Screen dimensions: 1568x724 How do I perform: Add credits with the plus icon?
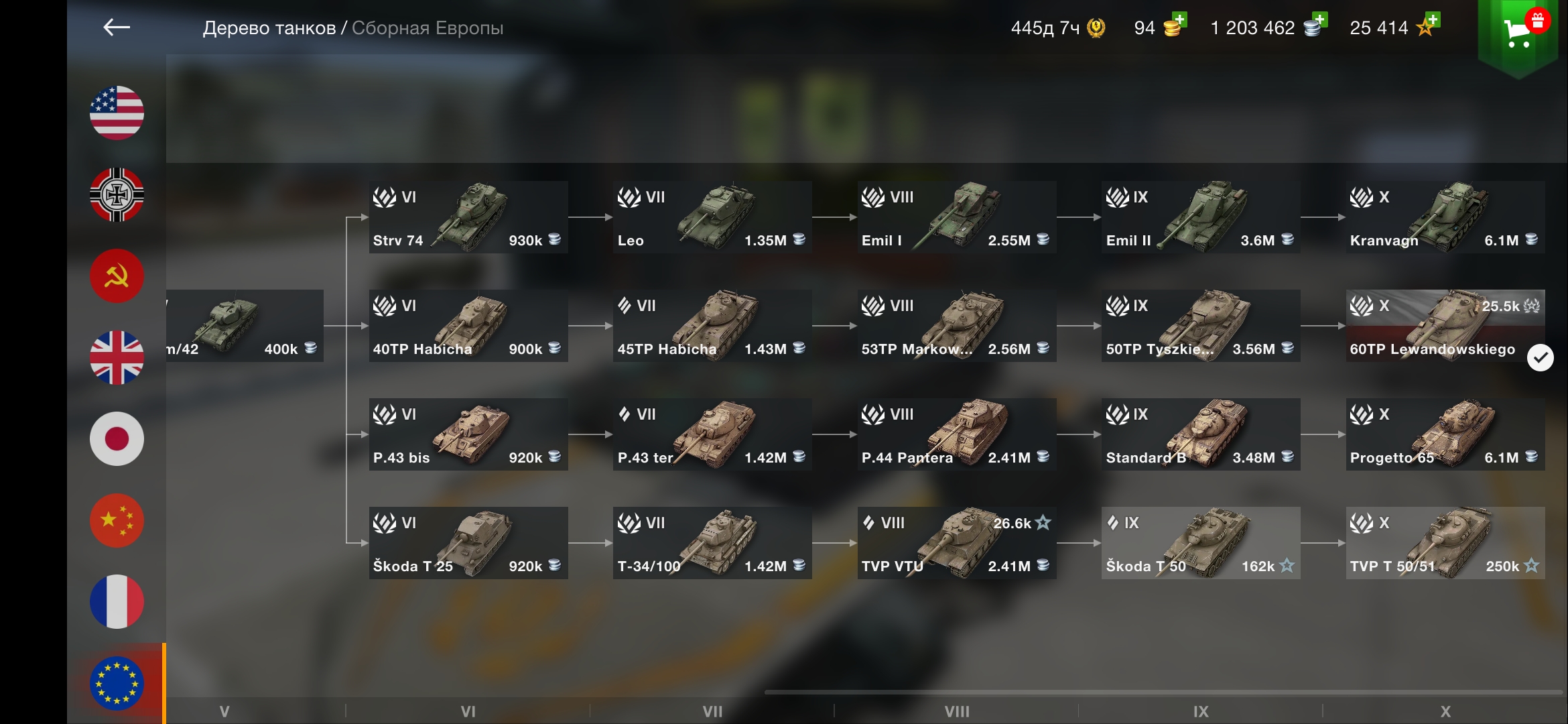1319,19
